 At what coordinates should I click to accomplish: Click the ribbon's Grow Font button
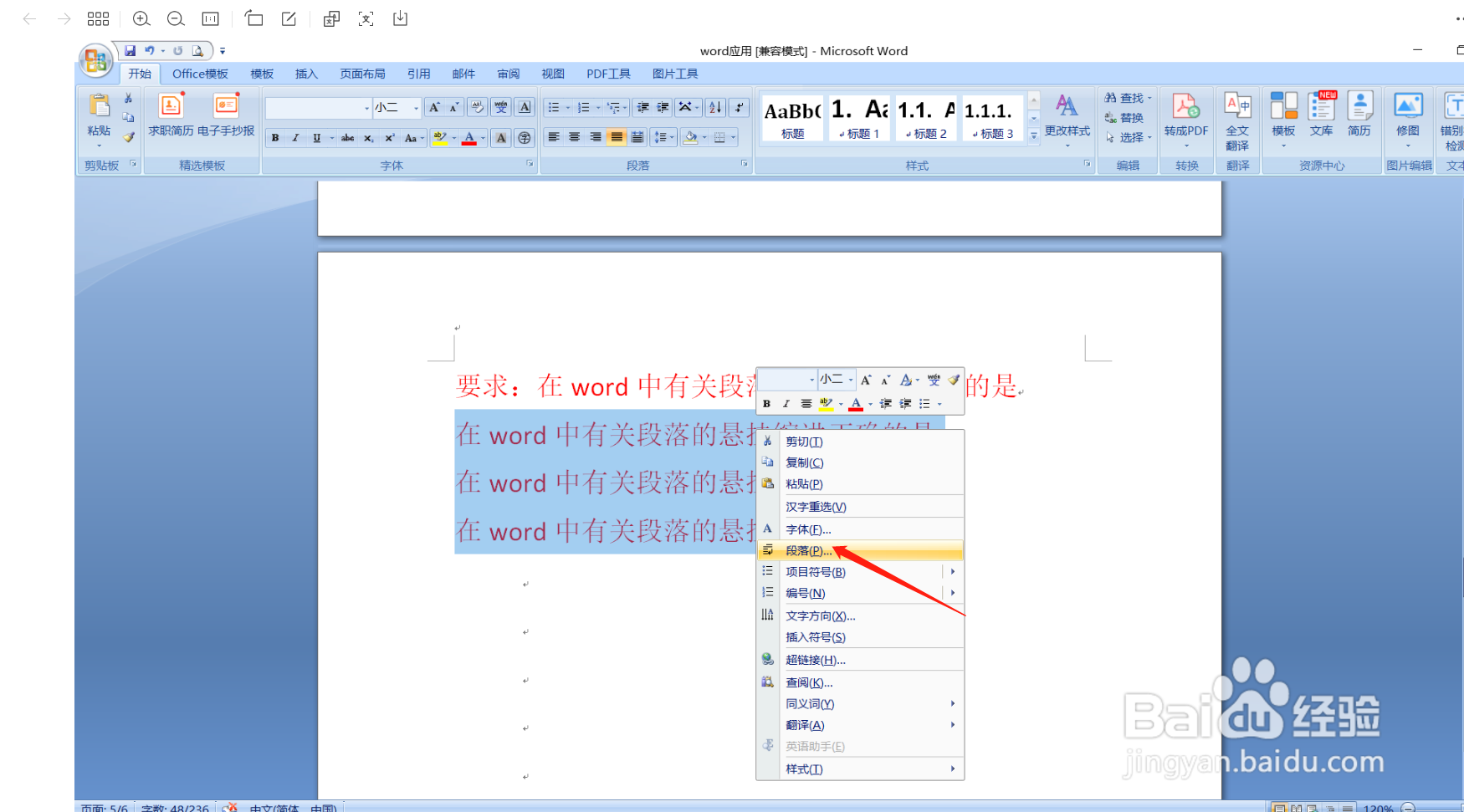pyautogui.click(x=434, y=107)
